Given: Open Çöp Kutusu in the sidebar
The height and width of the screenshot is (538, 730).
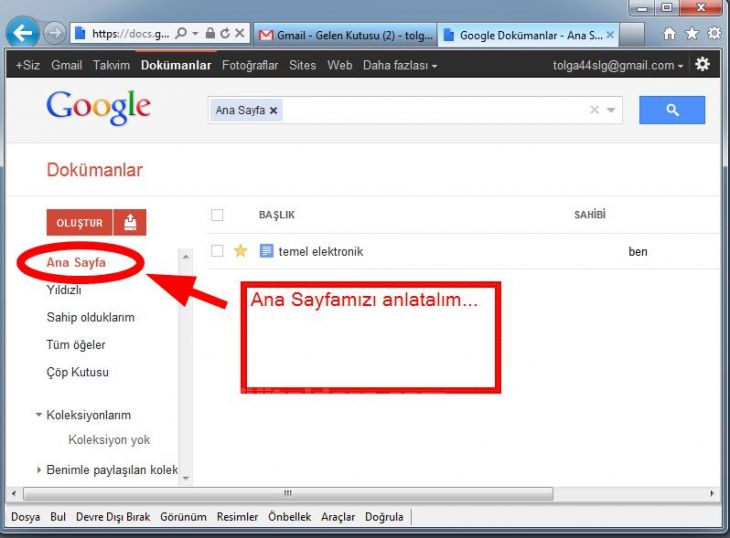Looking at the screenshot, I should [x=77, y=372].
